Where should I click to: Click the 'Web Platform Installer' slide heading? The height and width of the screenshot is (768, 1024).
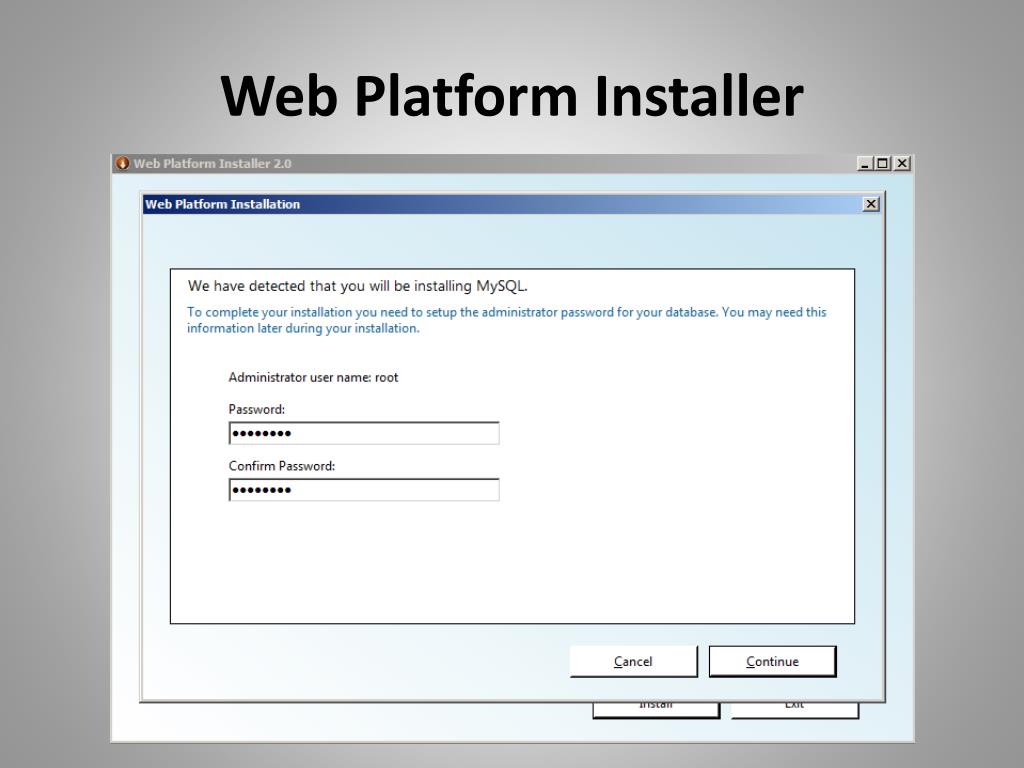tap(512, 96)
